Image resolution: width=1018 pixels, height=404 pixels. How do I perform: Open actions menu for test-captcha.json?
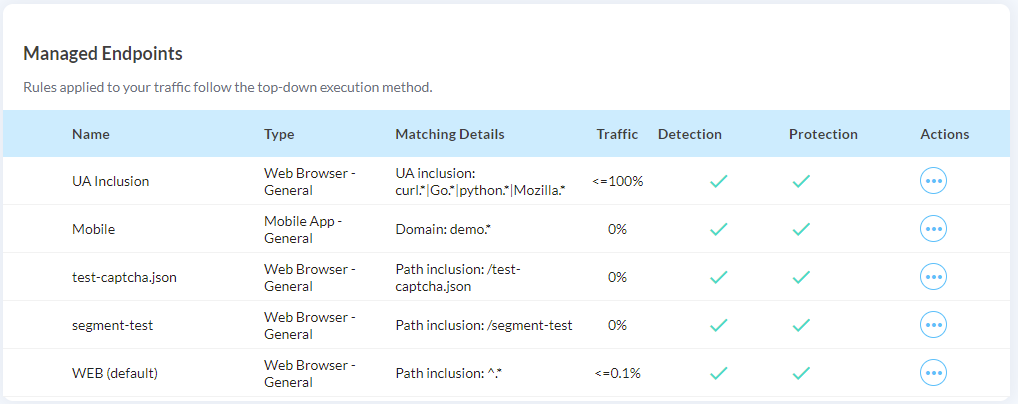[933, 277]
